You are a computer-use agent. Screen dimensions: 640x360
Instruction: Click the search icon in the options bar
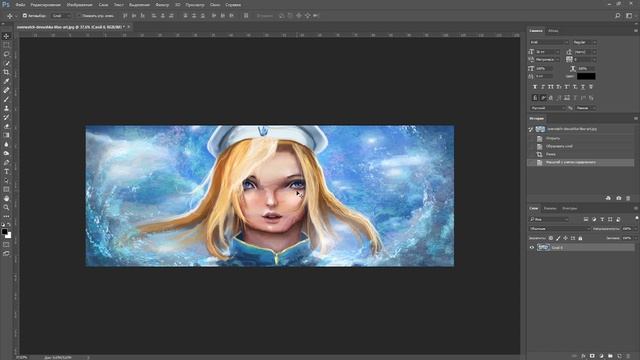click(x=618, y=16)
